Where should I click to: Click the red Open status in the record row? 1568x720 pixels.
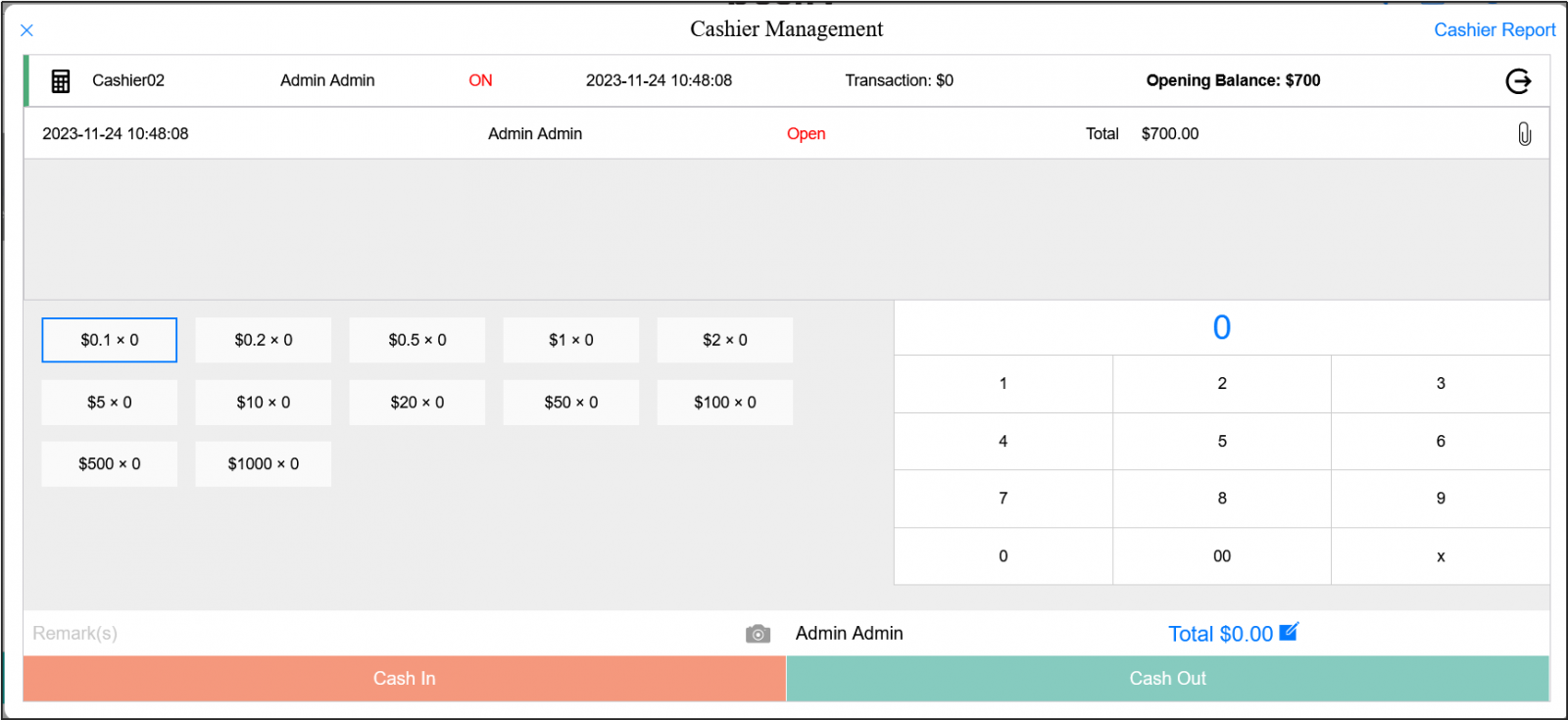(x=807, y=134)
